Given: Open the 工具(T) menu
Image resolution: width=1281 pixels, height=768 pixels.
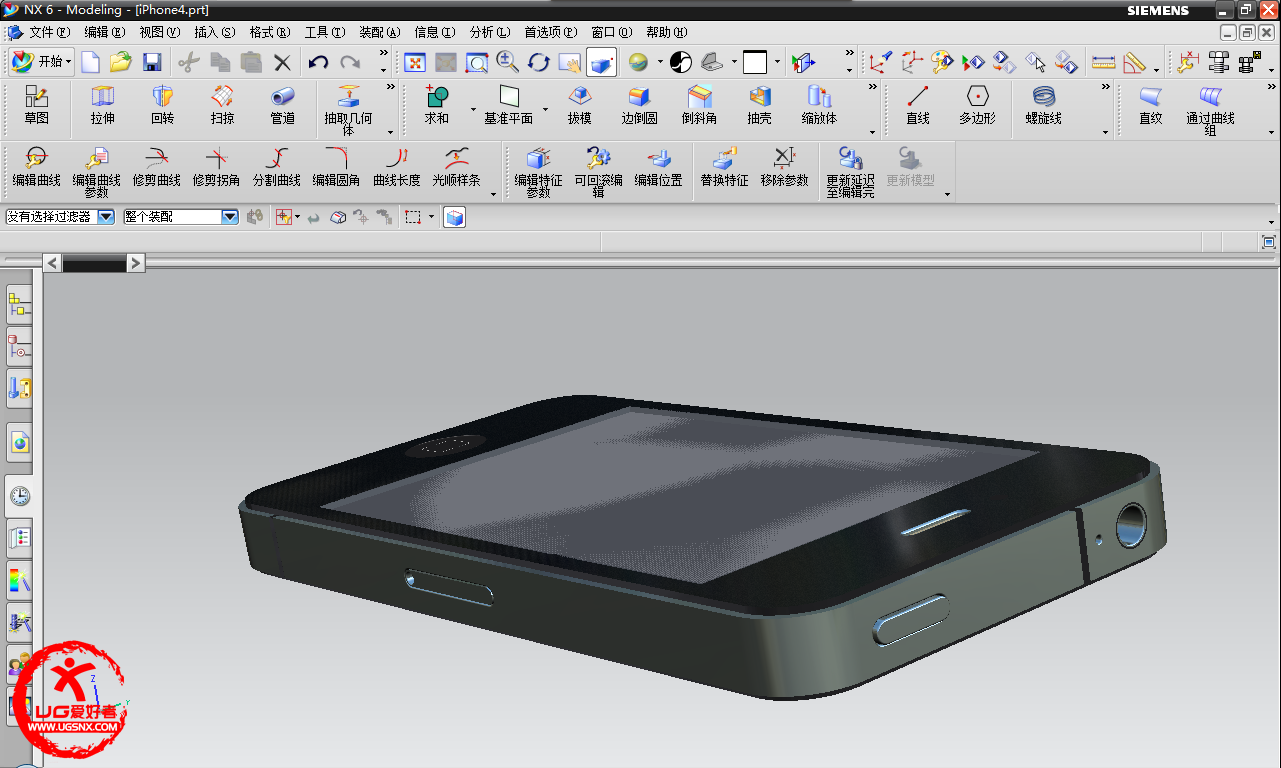Looking at the screenshot, I should pyautogui.click(x=325, y=33).
